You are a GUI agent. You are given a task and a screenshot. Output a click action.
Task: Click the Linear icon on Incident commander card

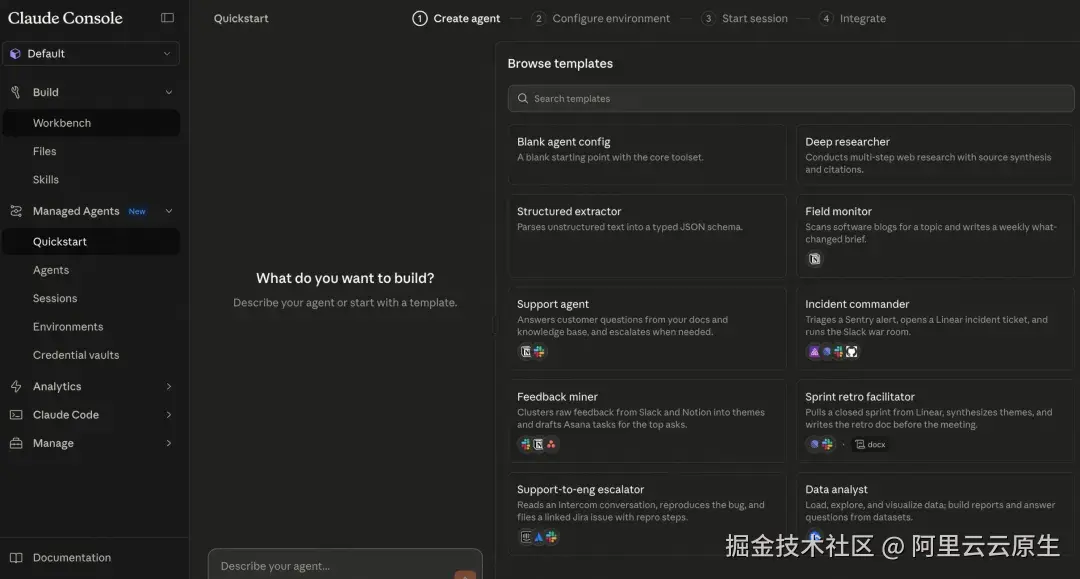coord(827,352)
